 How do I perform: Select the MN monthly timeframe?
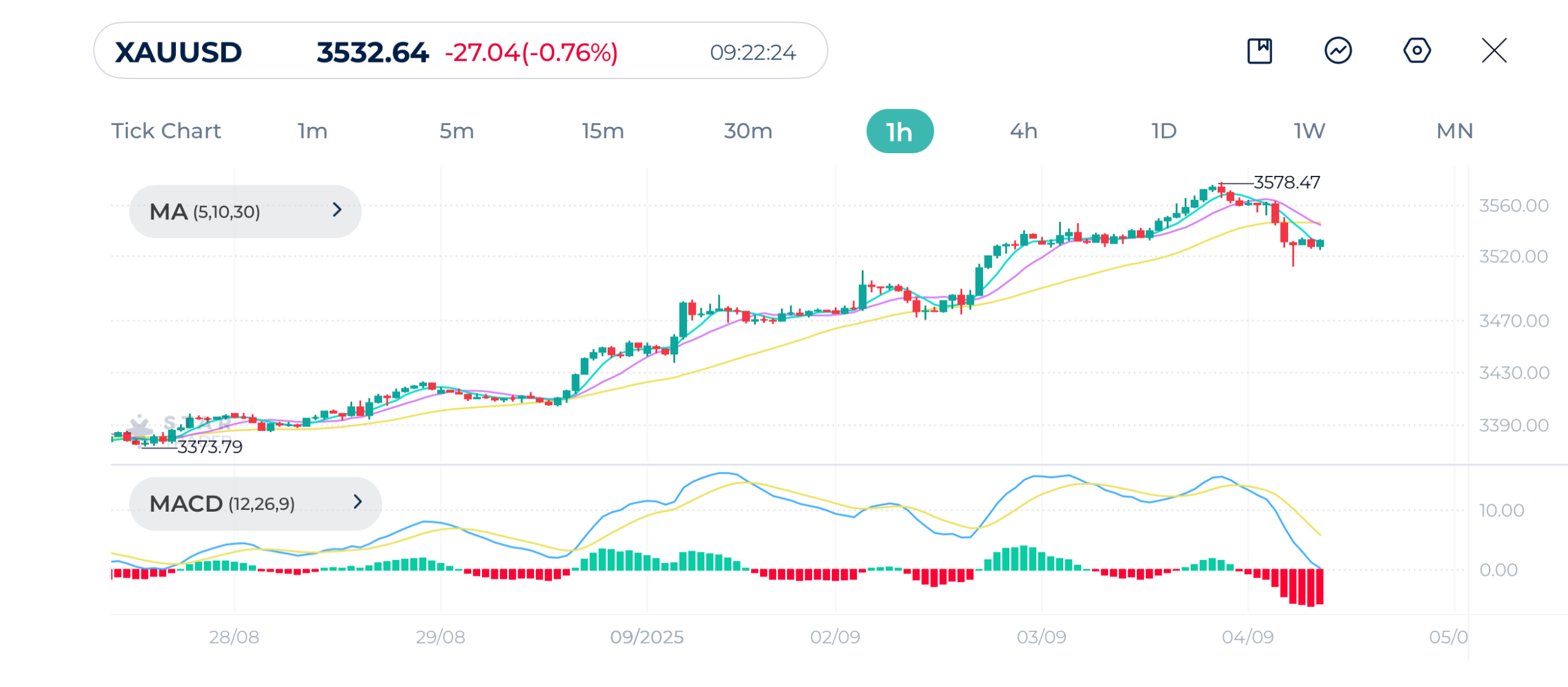click(1455, 131)
